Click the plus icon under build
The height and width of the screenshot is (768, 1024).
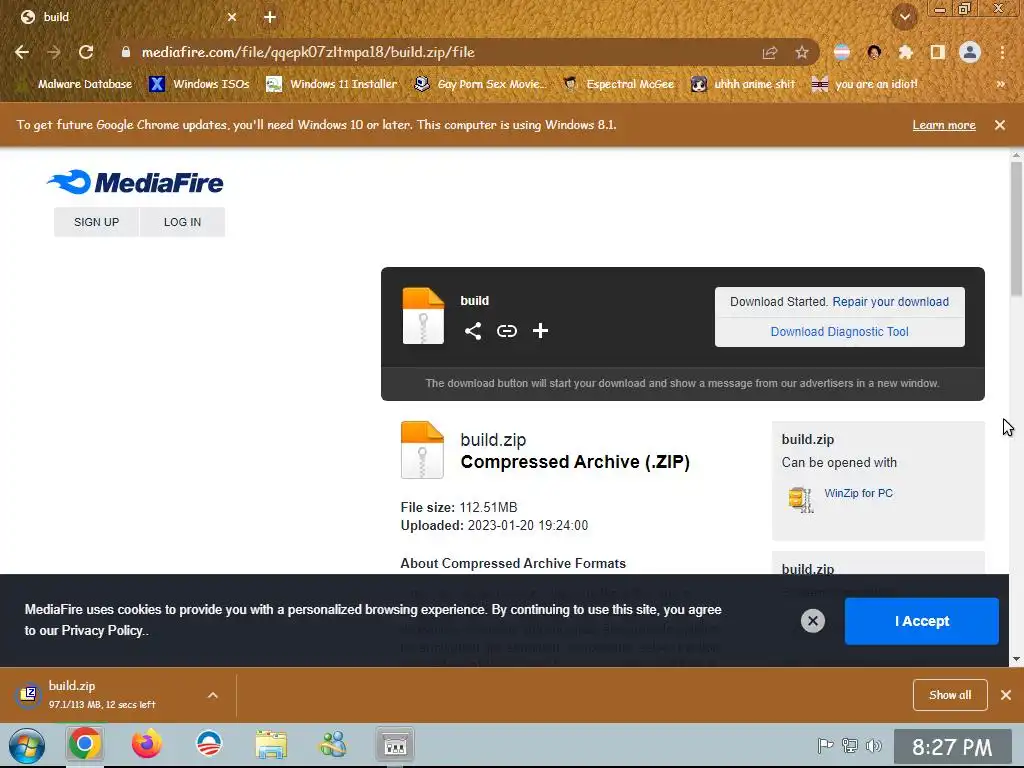540,331
